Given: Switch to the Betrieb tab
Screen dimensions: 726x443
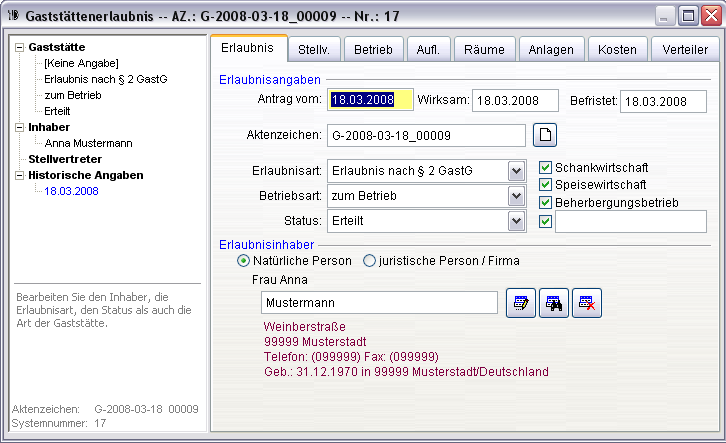Looking at the screenshot, I should [375, 49].
